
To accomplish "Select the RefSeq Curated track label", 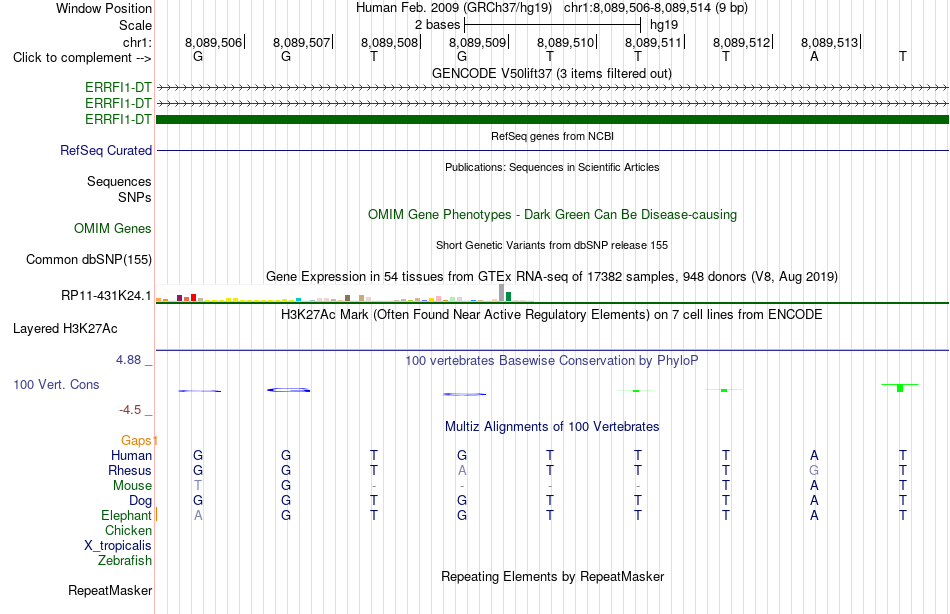I will tap(106, 150).
